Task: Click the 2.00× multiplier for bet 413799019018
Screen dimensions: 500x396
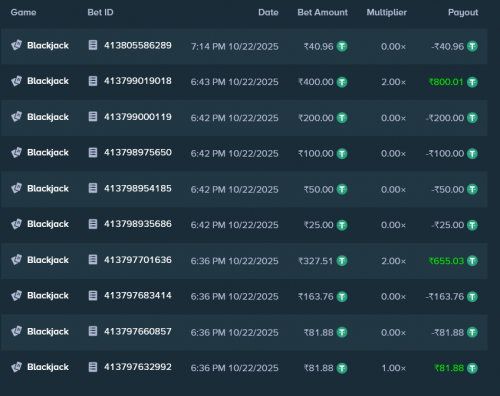Action: point(394,82)
